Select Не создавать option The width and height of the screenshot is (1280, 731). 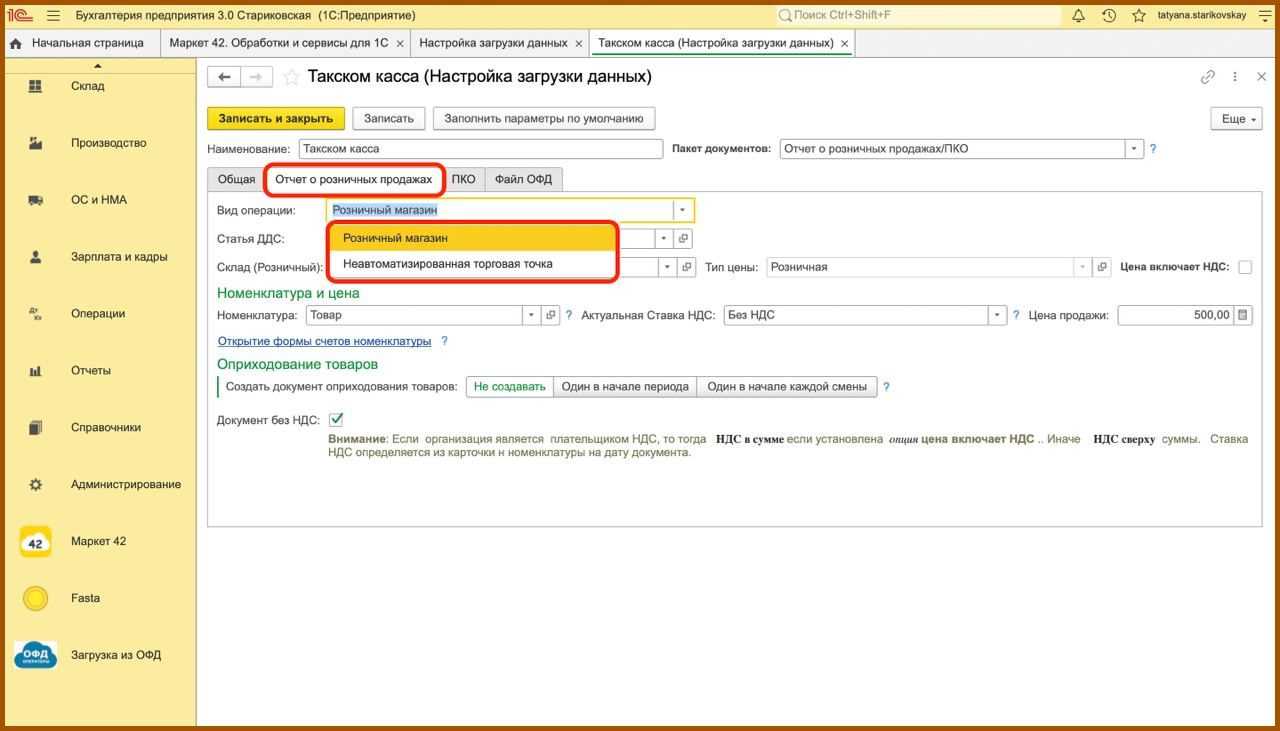[510, 387]
